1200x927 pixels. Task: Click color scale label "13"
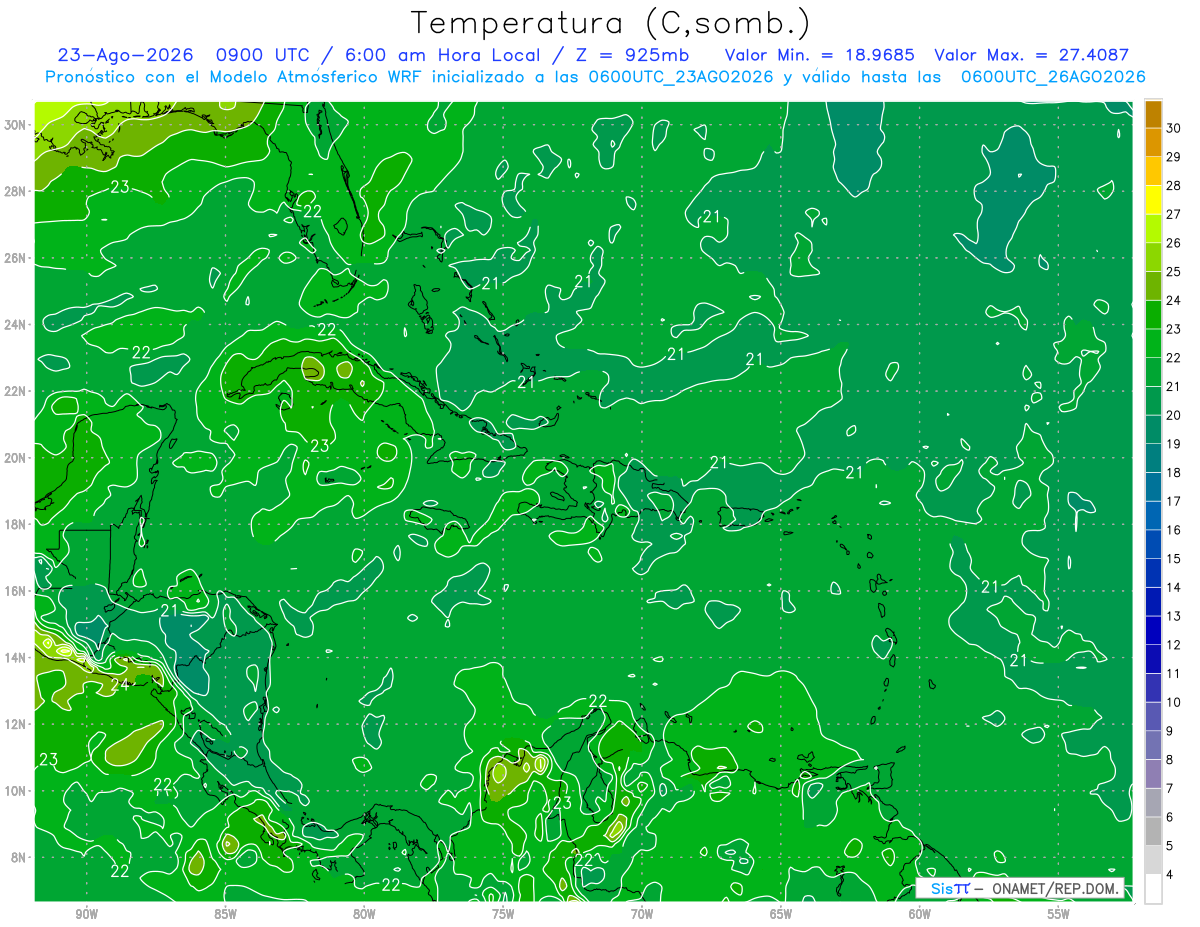pyautogui.click(x=1174, y=616)
